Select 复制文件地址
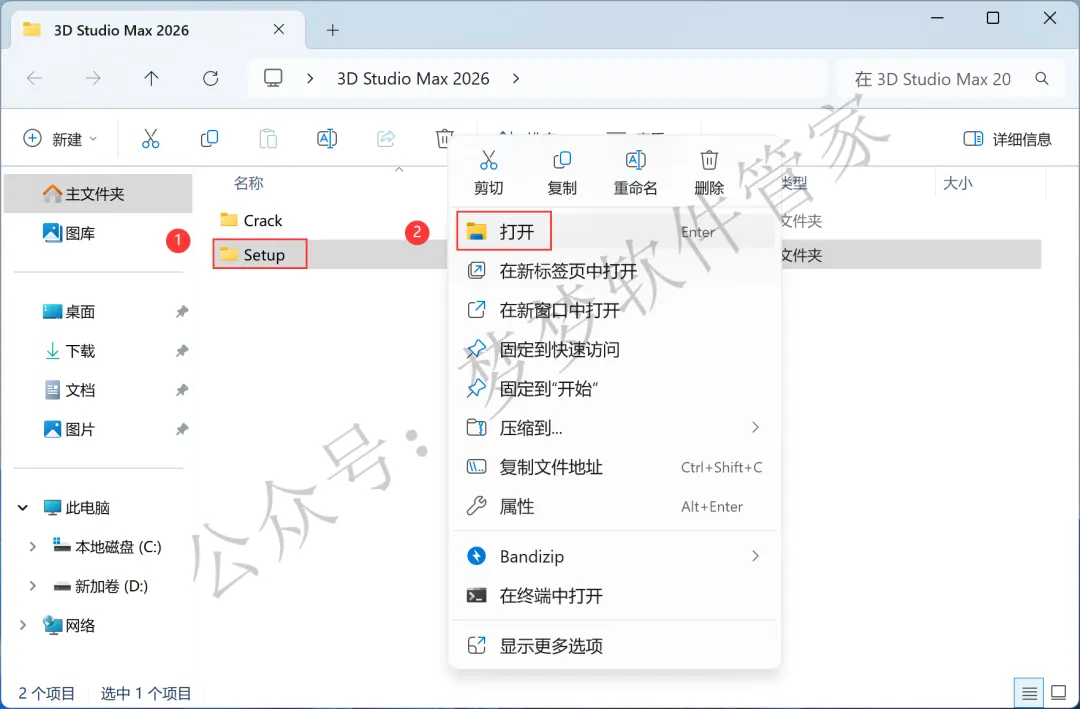This screenshot has width=1080, height=709. (x=613, y=467)
